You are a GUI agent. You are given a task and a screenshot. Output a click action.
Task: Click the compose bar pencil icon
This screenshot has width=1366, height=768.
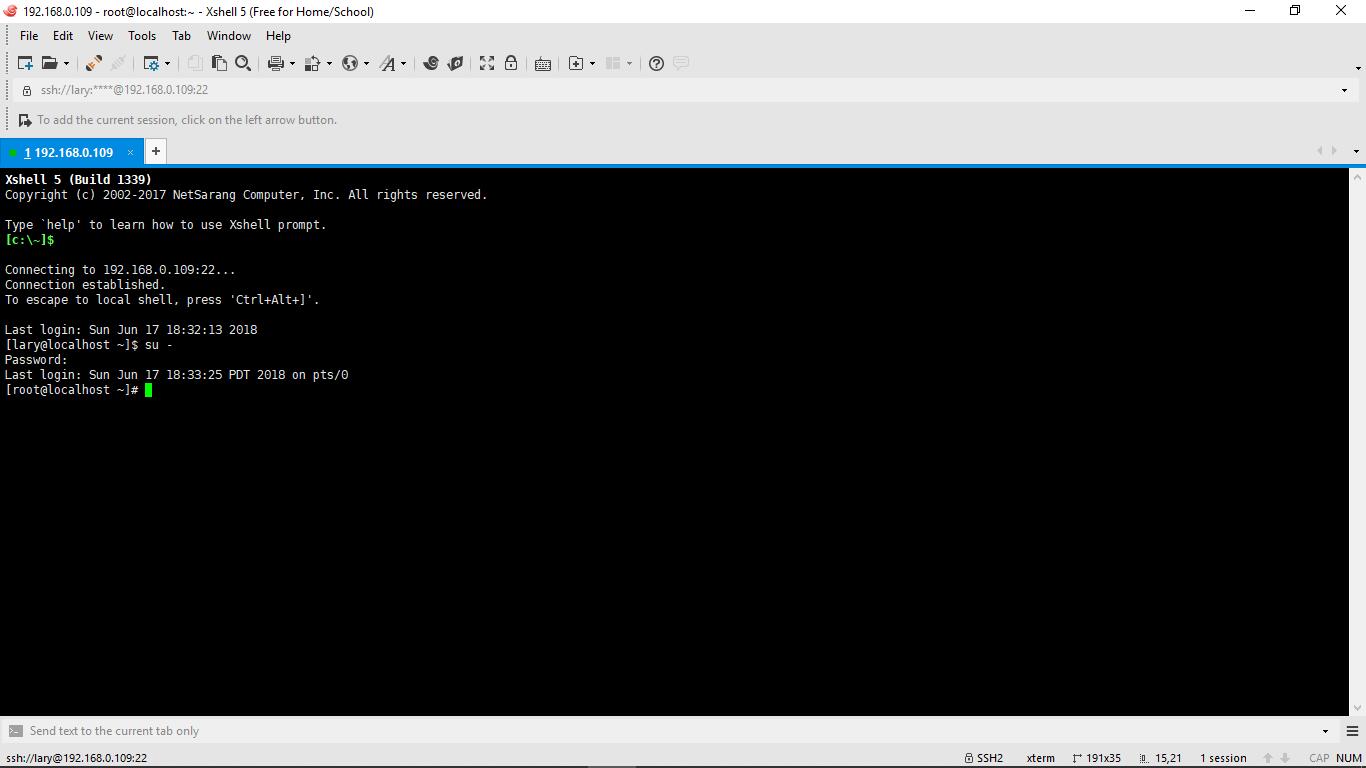[15, 731]
